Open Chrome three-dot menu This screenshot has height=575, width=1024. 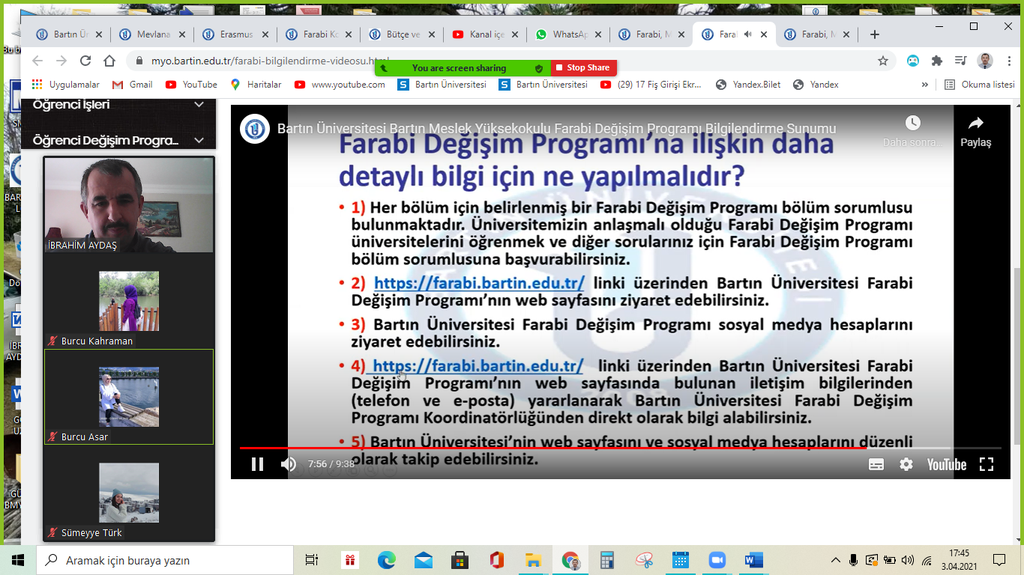tap(1009, 61)
